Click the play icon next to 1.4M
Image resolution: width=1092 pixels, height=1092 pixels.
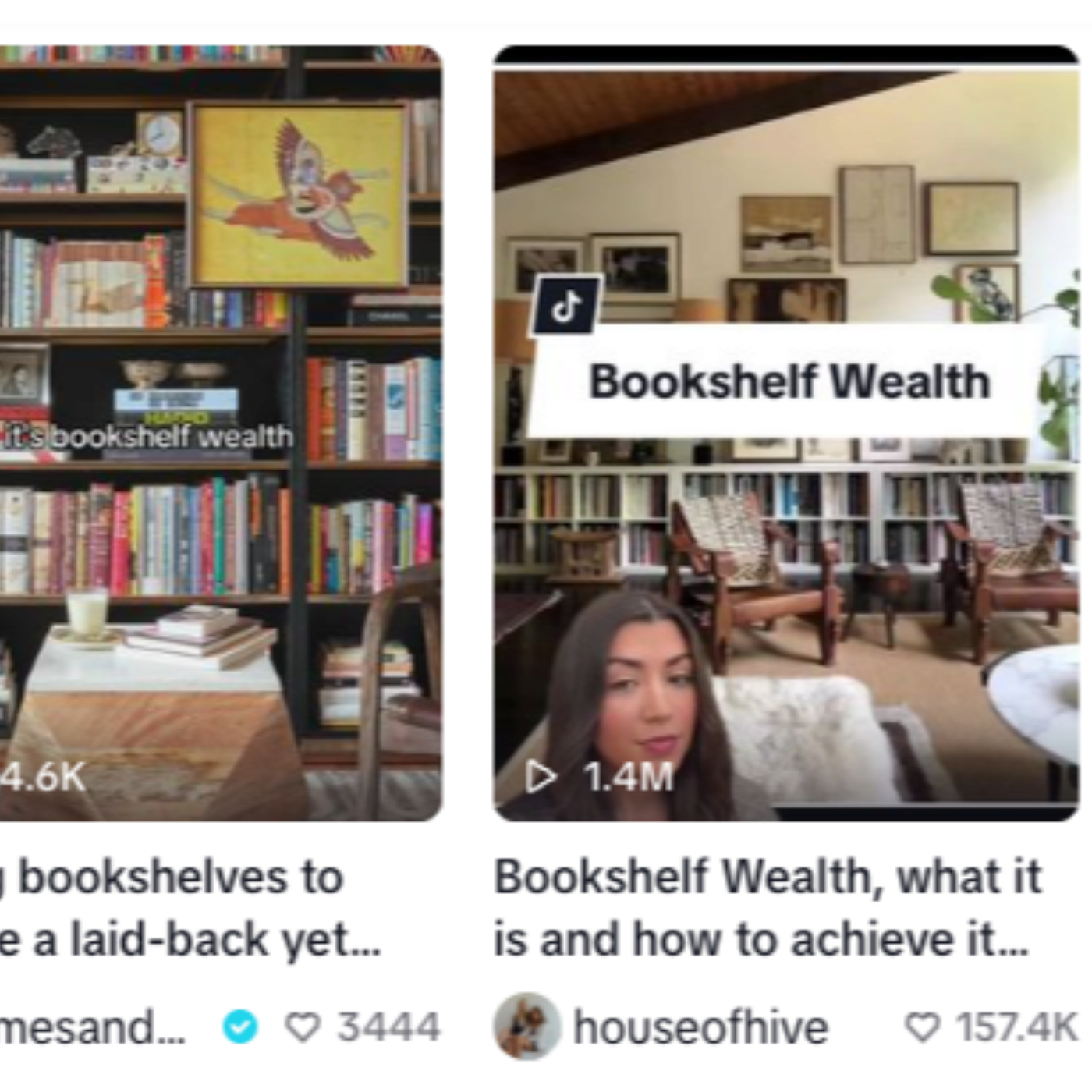(x=541, y=777)
